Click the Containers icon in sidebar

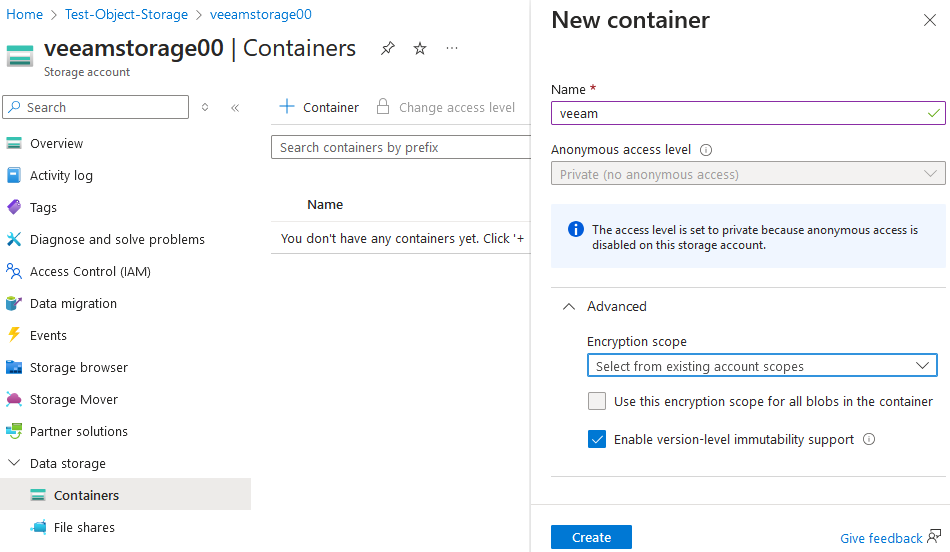pos(38,495)
